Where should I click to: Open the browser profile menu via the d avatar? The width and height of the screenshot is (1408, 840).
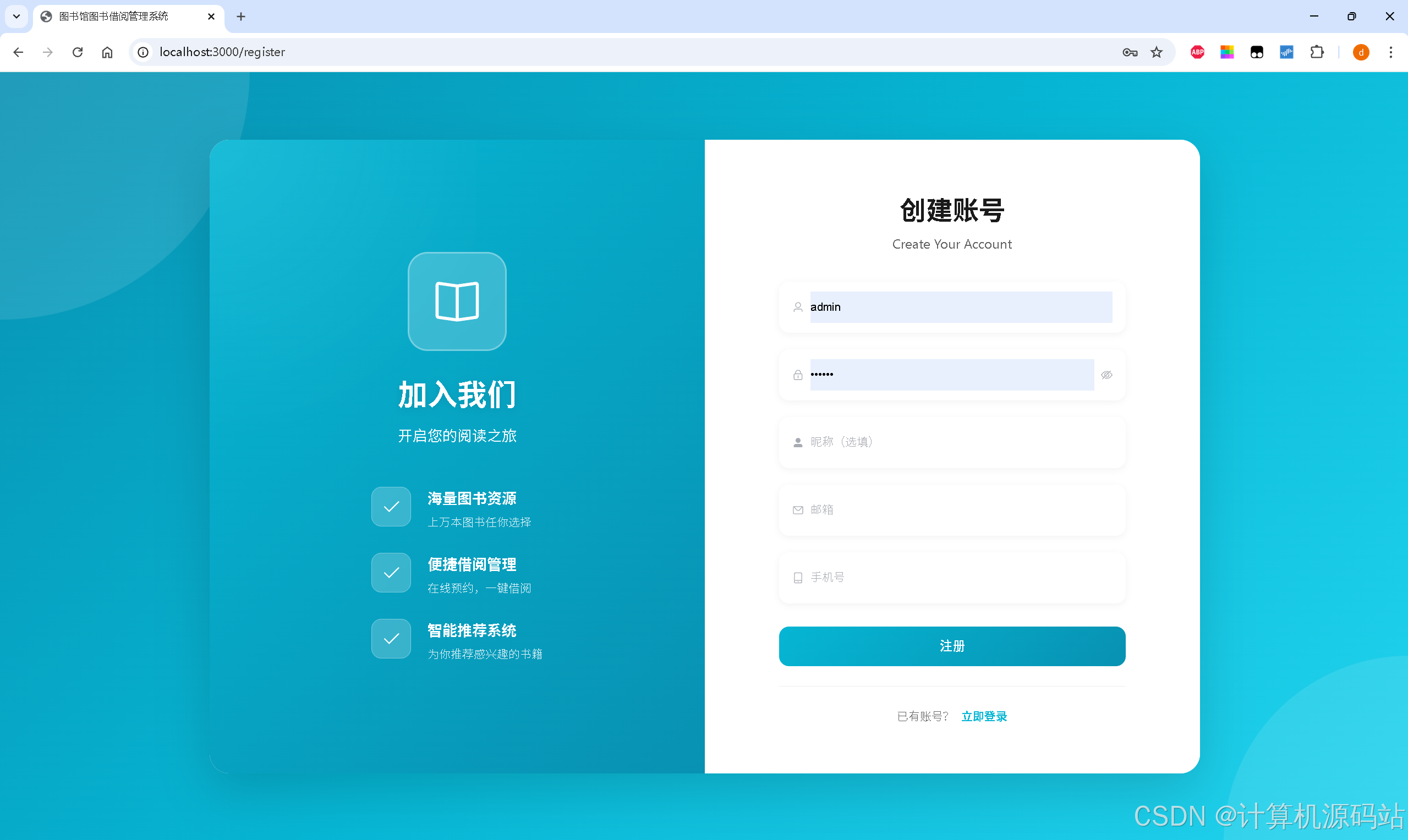point(1361,52)
